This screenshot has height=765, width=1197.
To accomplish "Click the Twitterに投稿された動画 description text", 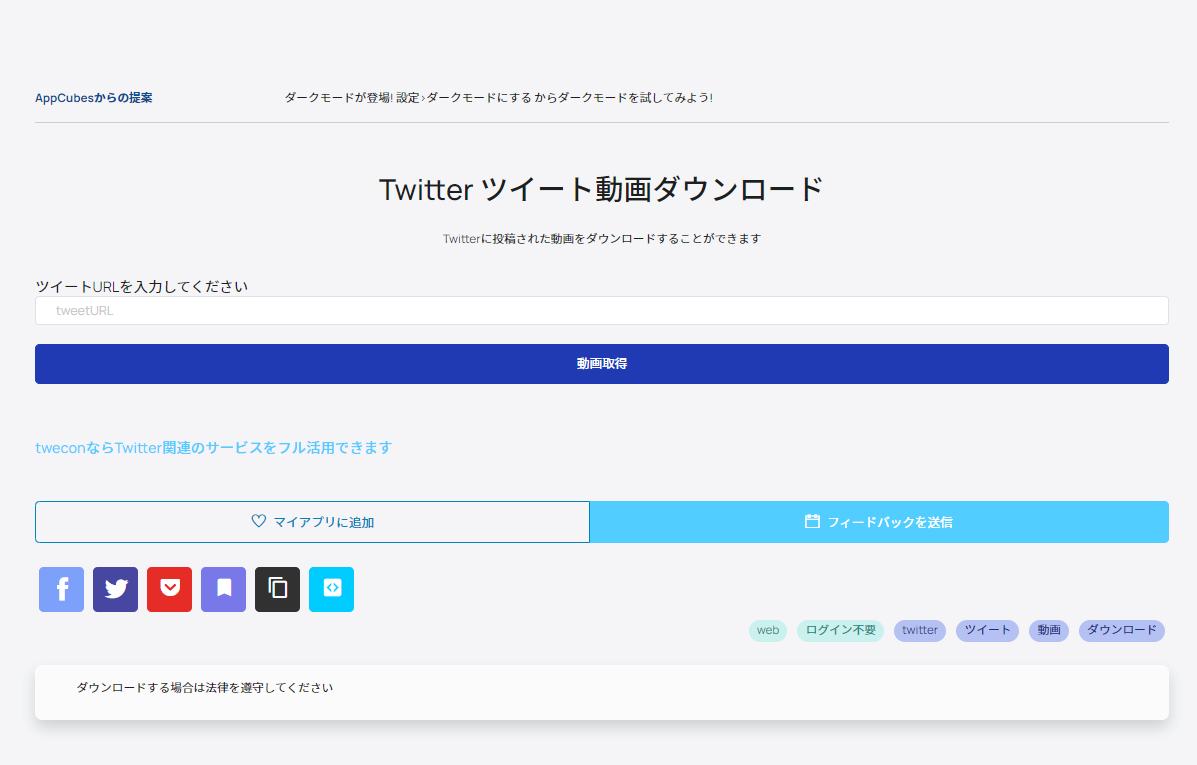I will (602, 239).
